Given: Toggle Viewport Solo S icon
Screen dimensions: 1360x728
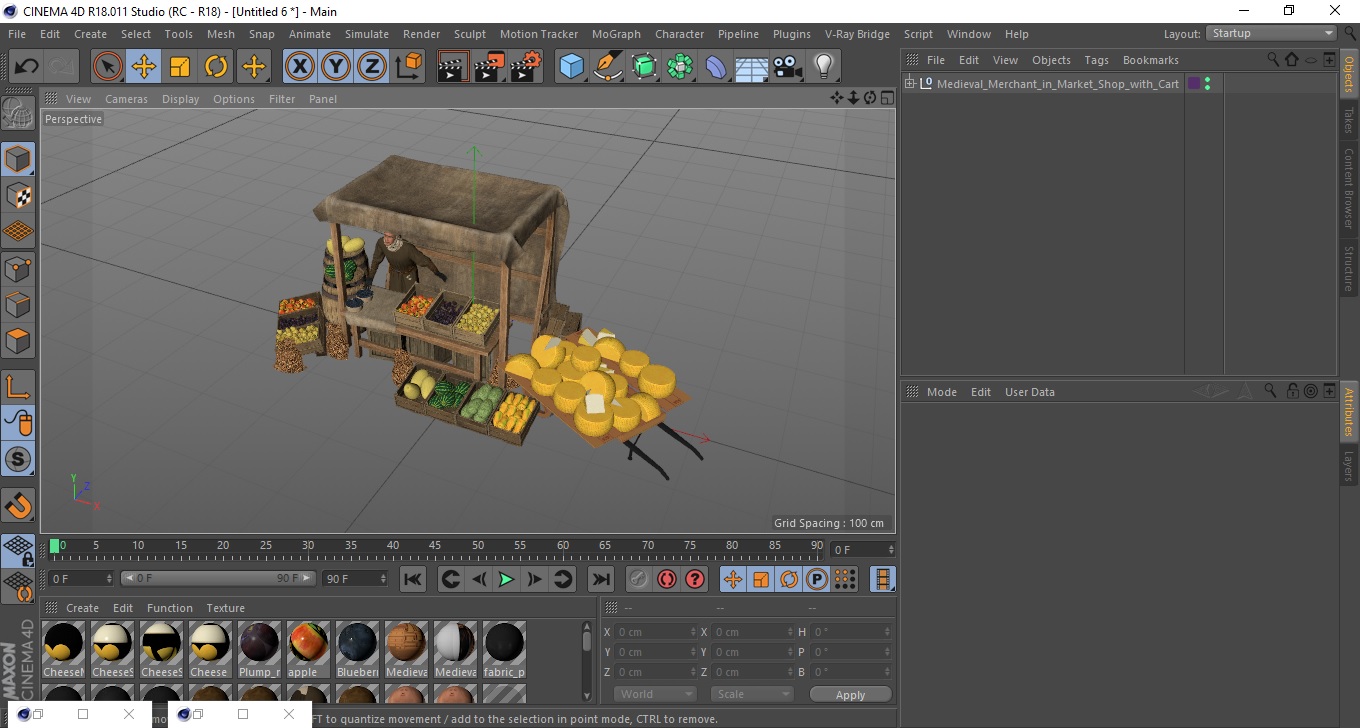Looking at the screenshot, I should 18,460.
